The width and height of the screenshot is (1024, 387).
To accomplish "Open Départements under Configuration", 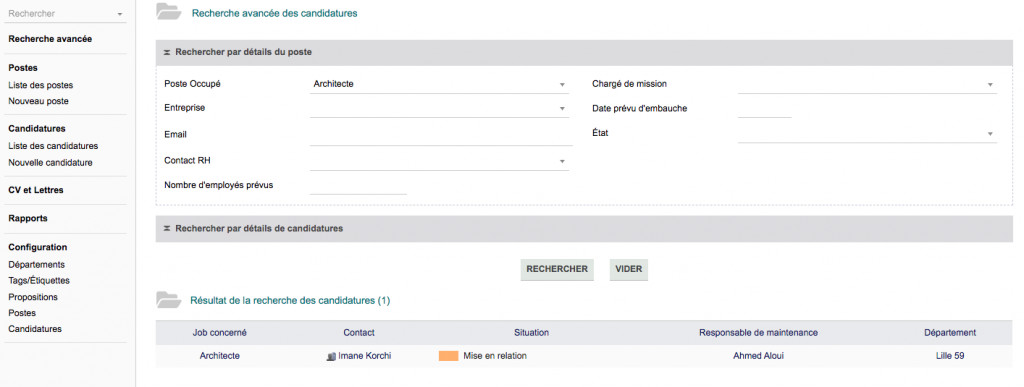I will click(x=37, y=265).
